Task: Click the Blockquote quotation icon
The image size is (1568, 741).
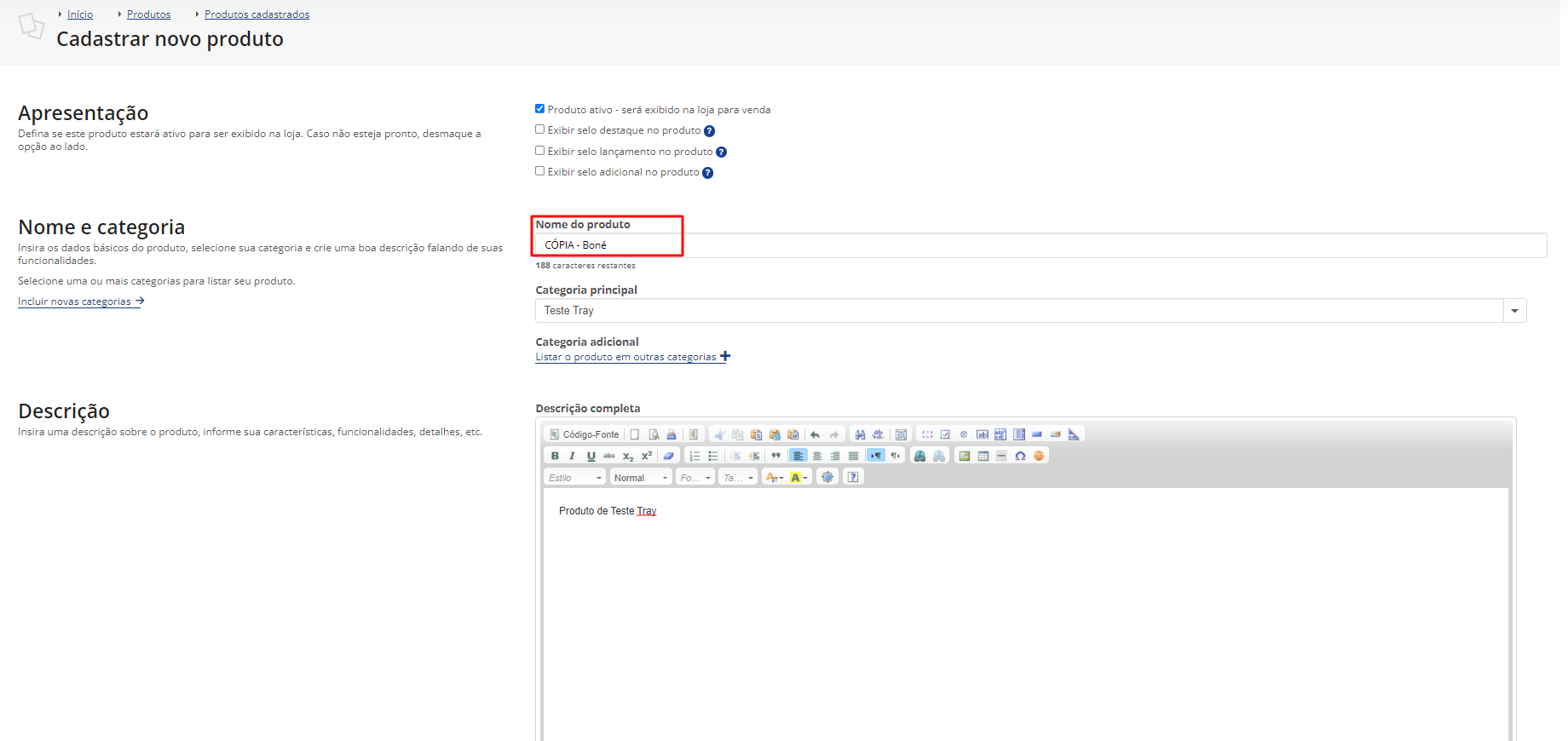Action: click(x=776, y=456)
